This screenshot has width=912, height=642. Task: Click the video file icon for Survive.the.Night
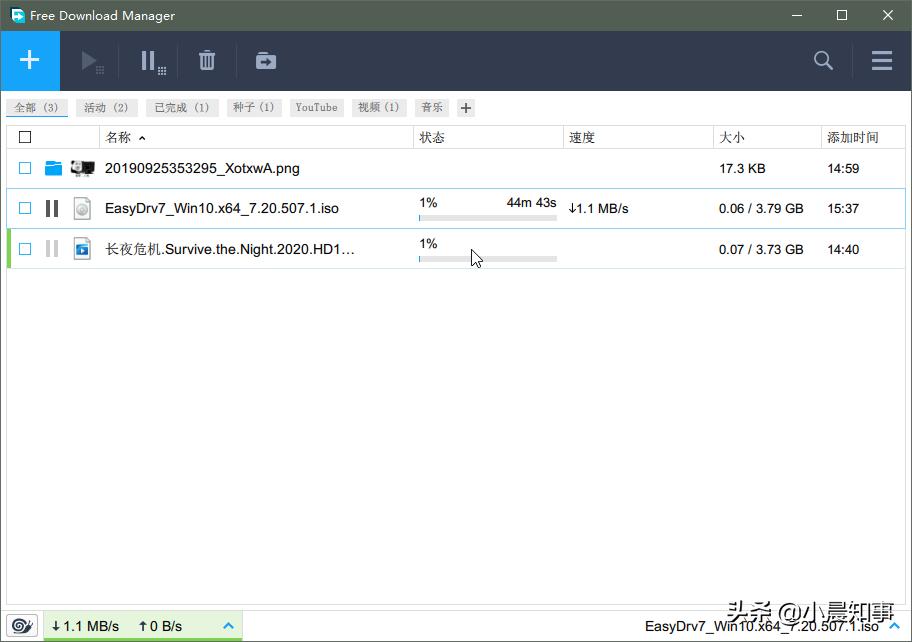(x=82, y=249)
